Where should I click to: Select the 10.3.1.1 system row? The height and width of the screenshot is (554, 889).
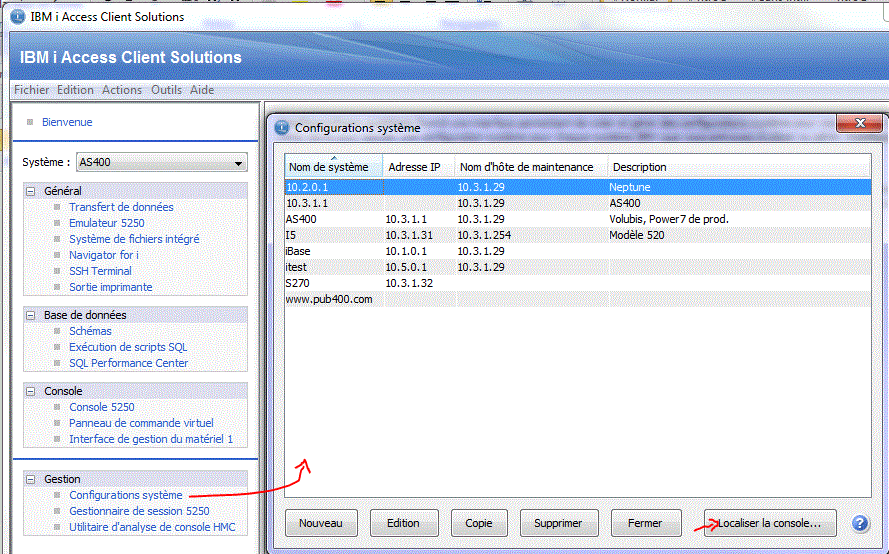click(x=578, y=203)
